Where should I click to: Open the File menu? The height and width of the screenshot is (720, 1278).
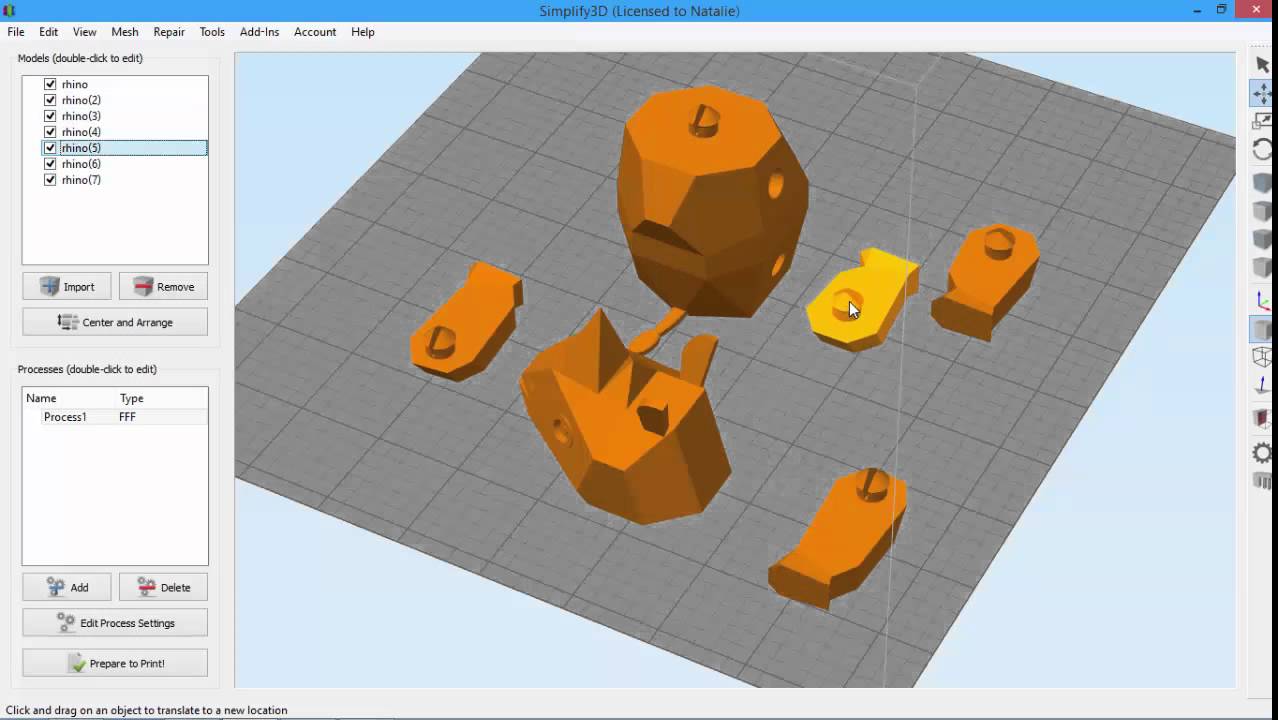[x=16, y=32]
